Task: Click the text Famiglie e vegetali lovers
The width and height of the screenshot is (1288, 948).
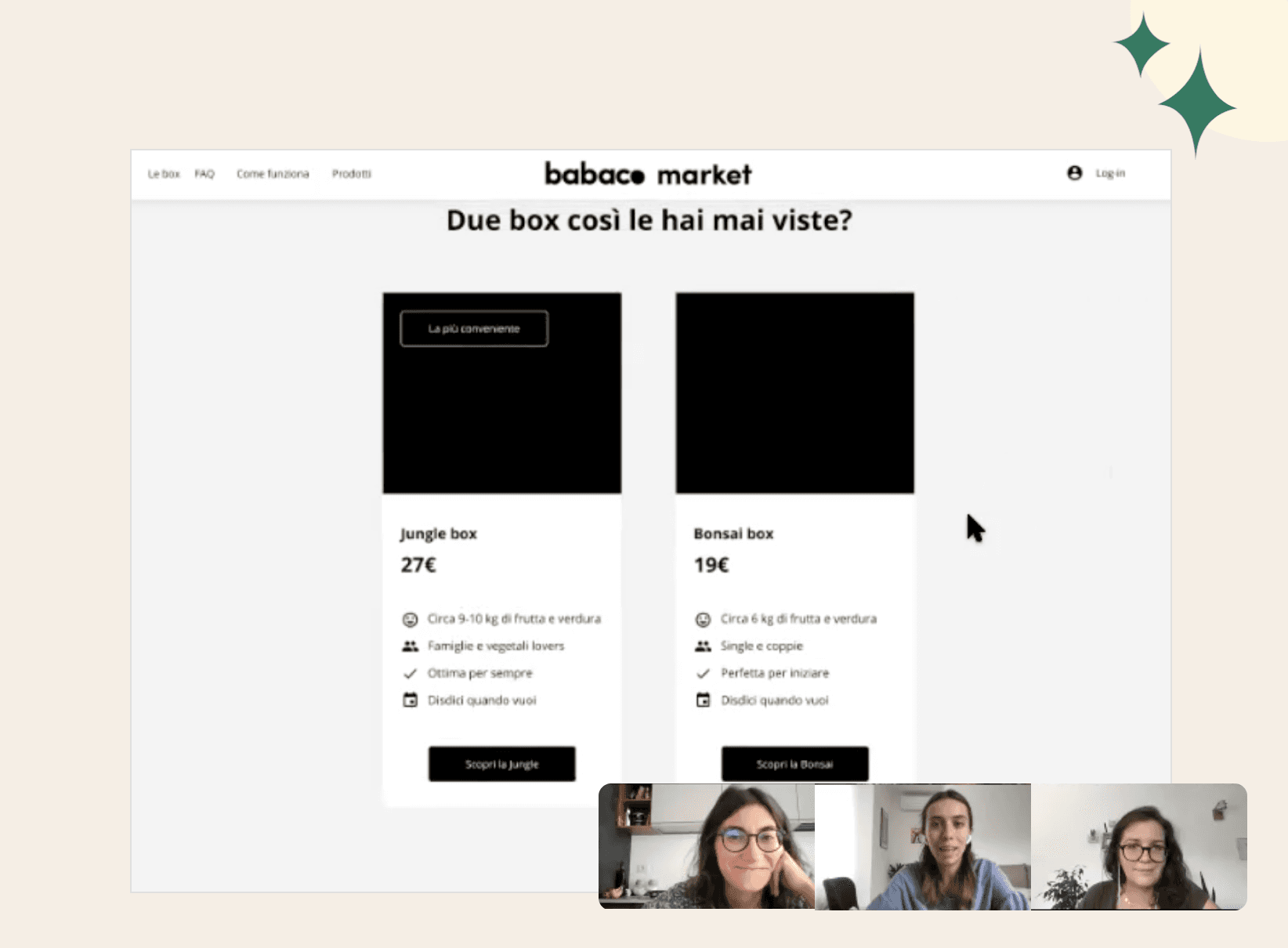Action: pyautogui.click(x=496, y=646)
